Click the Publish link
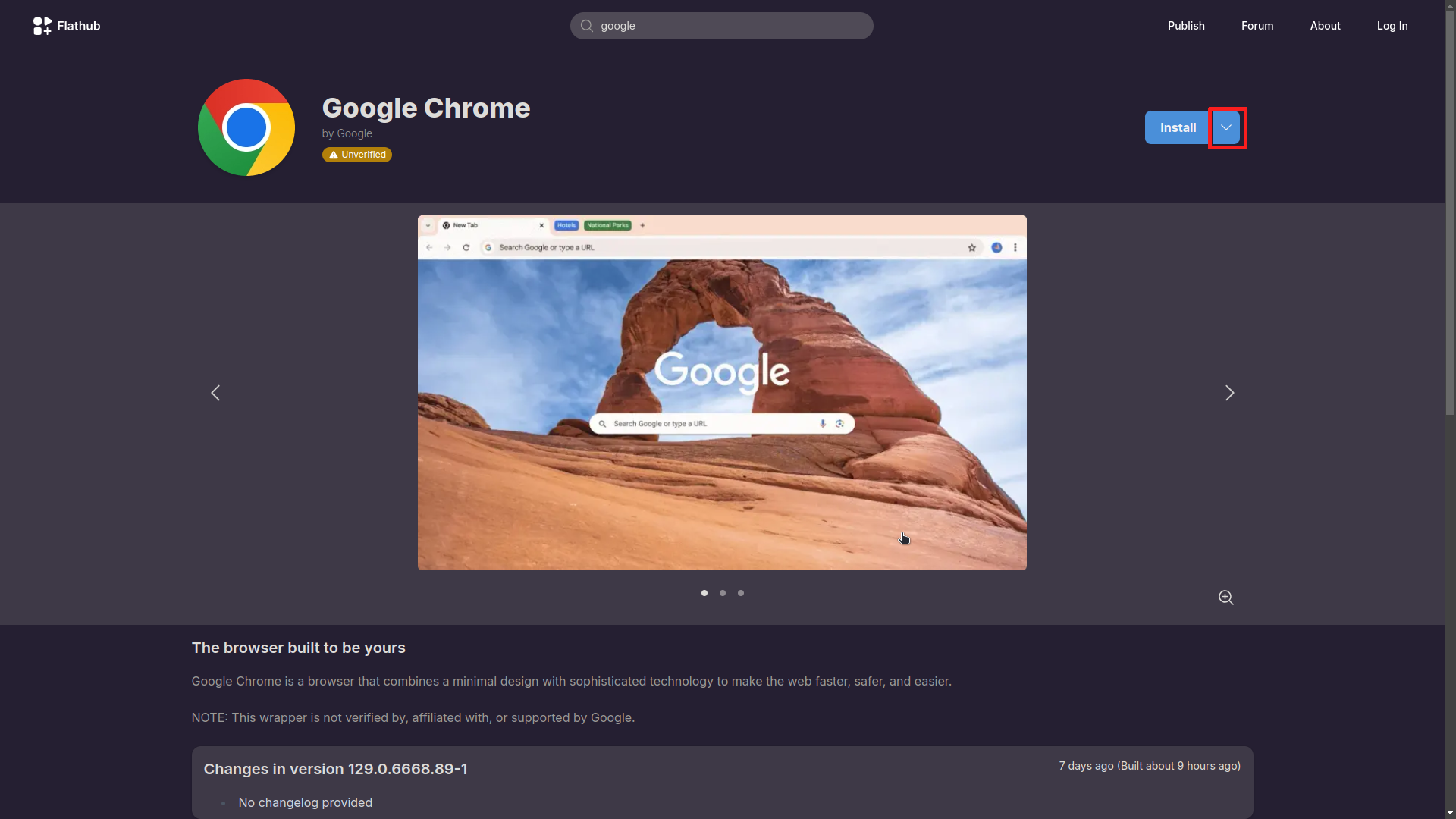Viewport: 1456px width, 819px height. click(1186, 25)
